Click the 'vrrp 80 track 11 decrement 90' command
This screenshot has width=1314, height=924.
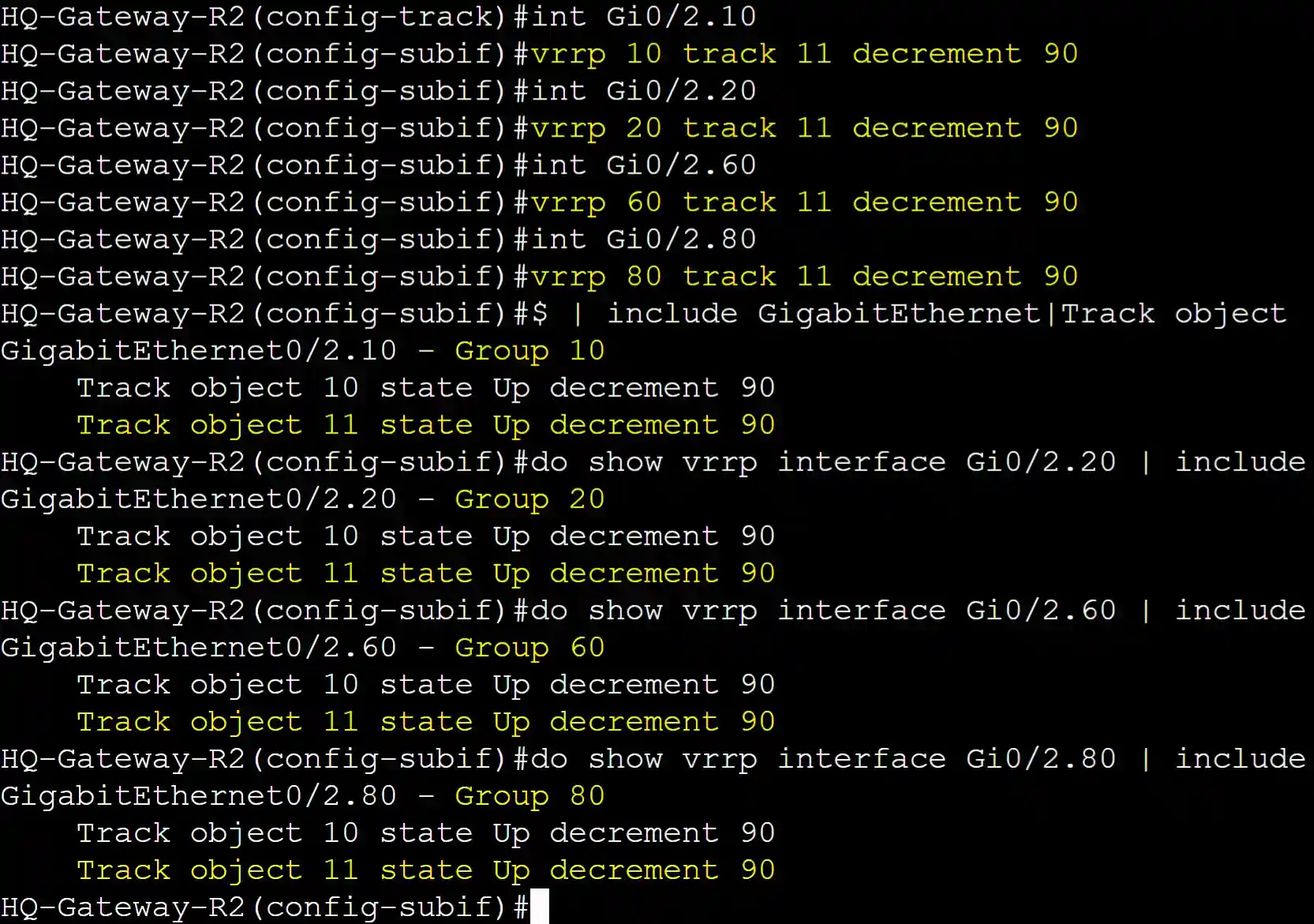pos(804,276)
